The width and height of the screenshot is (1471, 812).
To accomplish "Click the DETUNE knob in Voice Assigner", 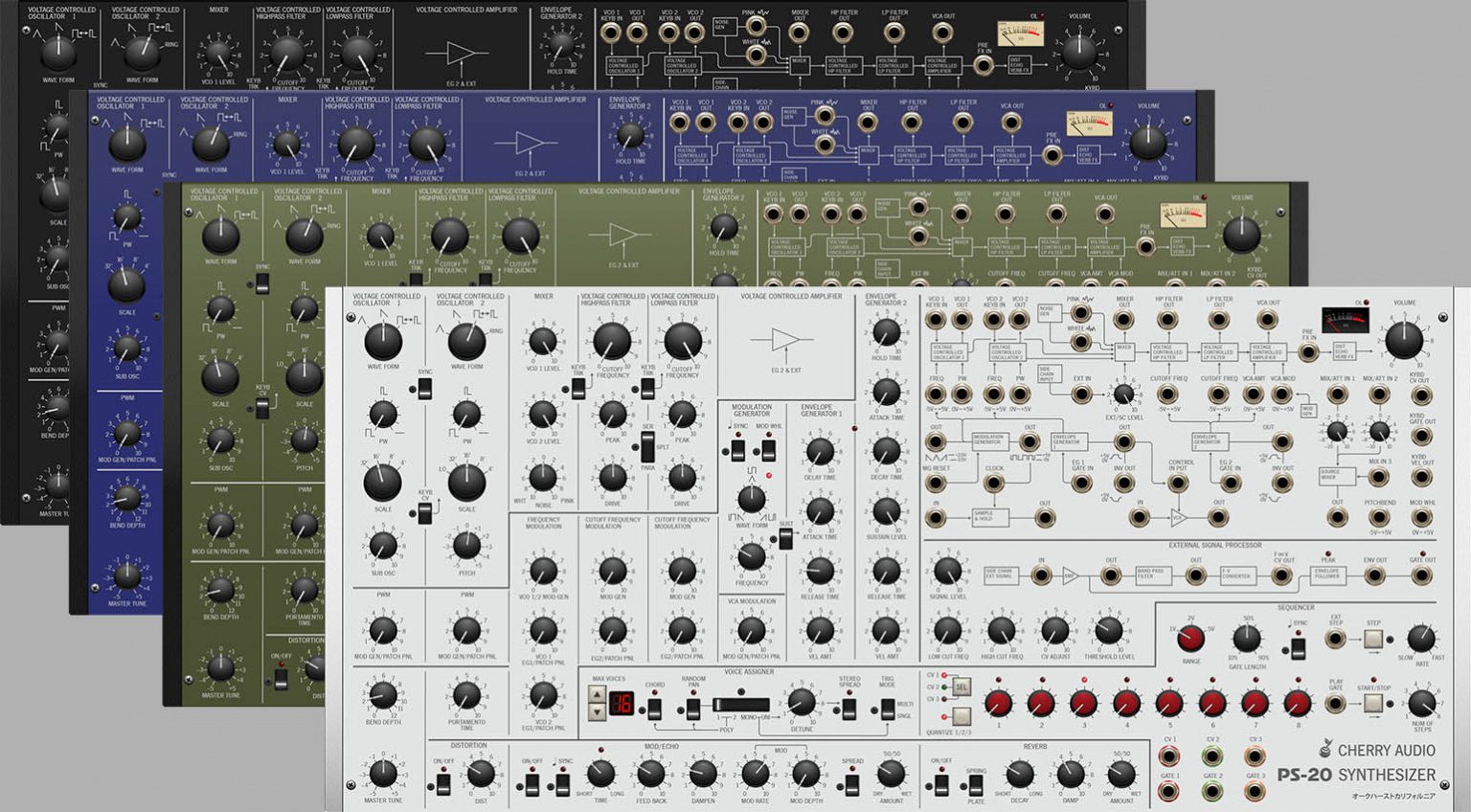I will point(801,705).
